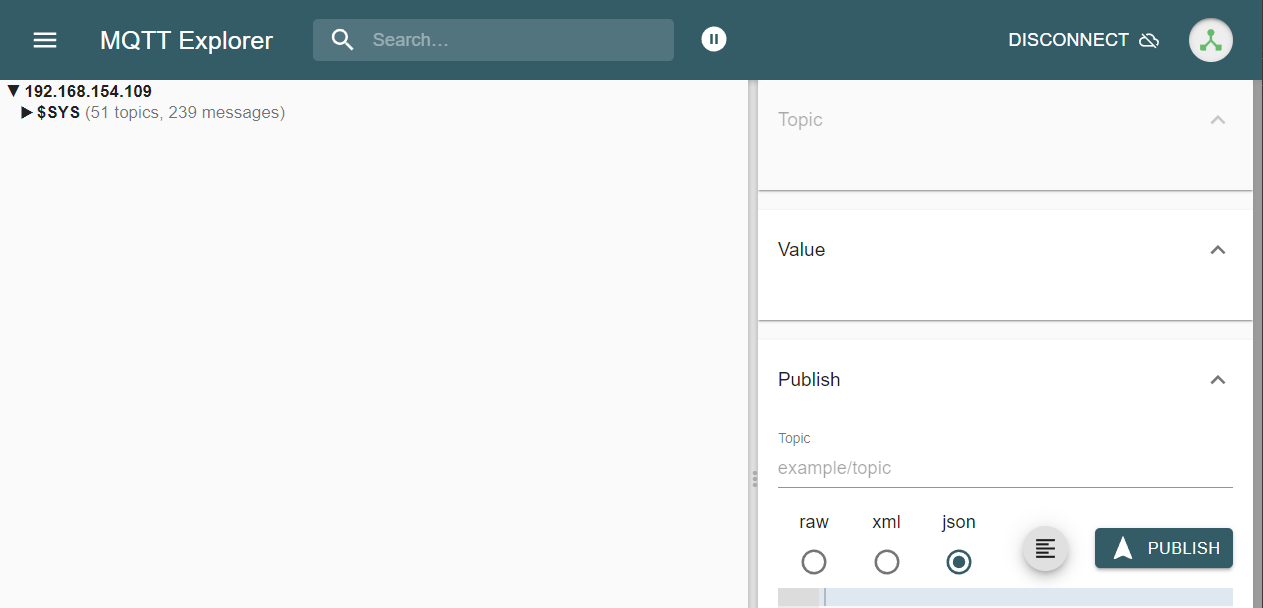This screenshot has width=1263, height=608.
Task: Select the xml format radio button
Action: [x=886, y=562]
